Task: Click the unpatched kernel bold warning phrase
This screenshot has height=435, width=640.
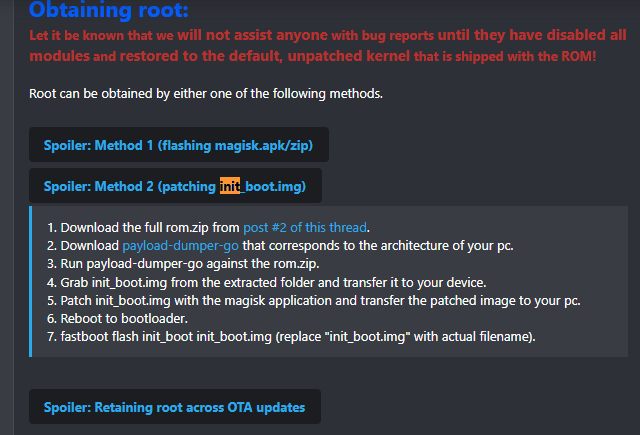Action: (349, 56)
